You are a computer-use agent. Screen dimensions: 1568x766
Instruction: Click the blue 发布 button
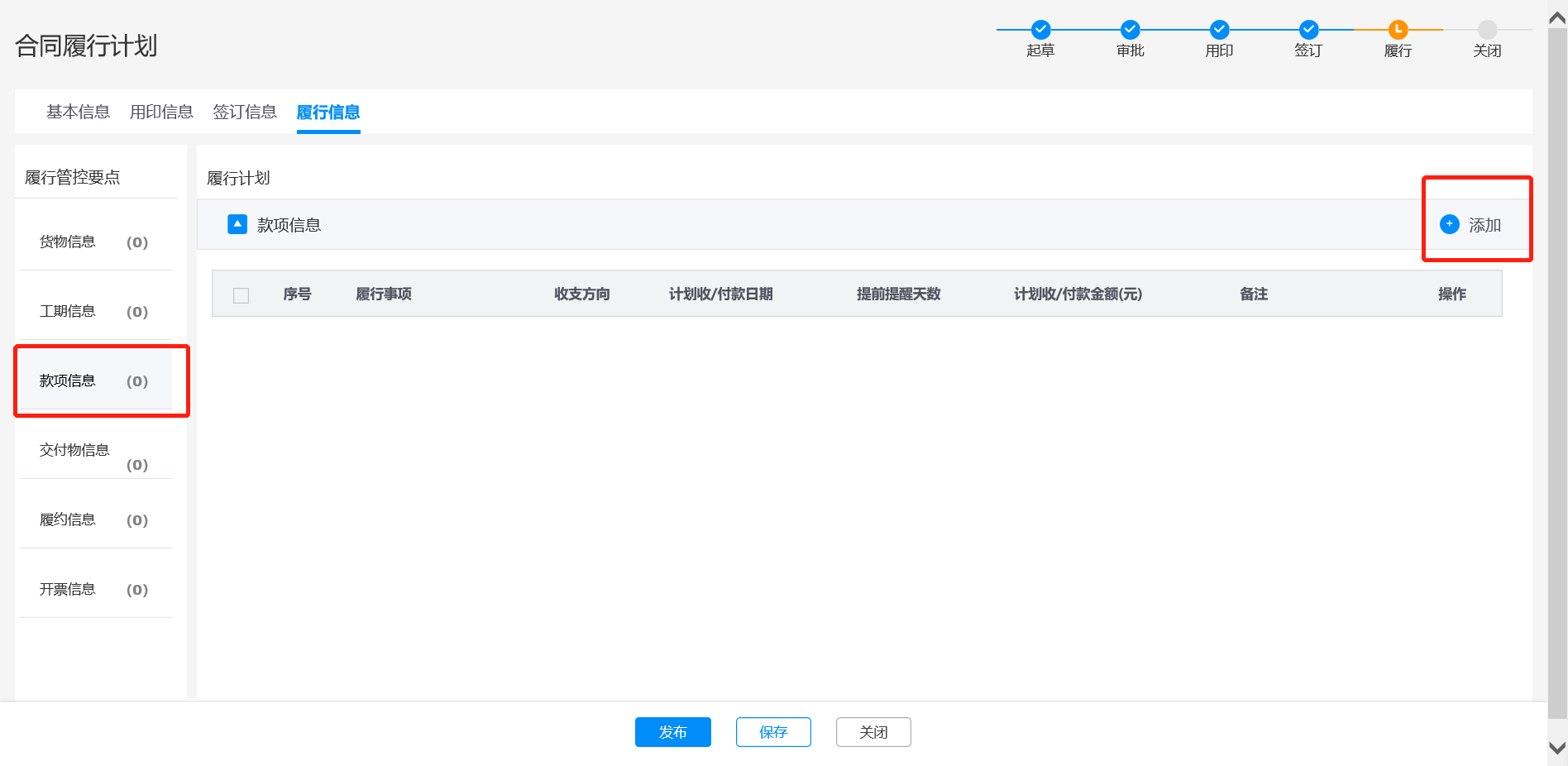[x=672, y=732]
